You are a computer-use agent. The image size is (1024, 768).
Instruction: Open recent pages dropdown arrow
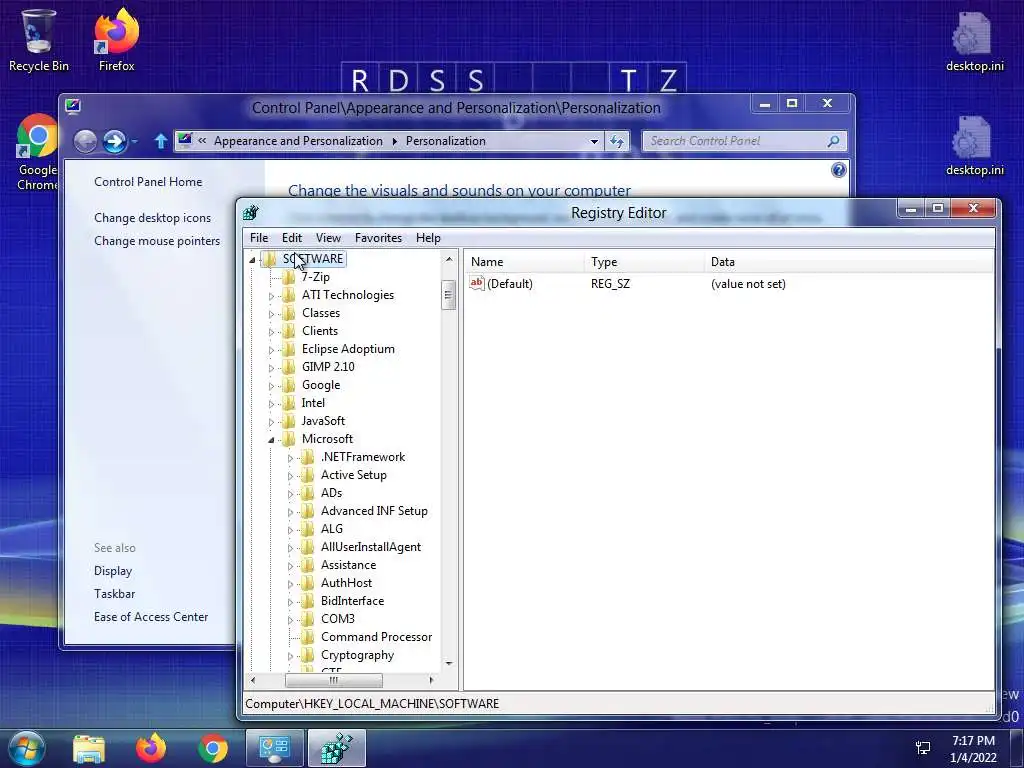[x=135, y=141]
